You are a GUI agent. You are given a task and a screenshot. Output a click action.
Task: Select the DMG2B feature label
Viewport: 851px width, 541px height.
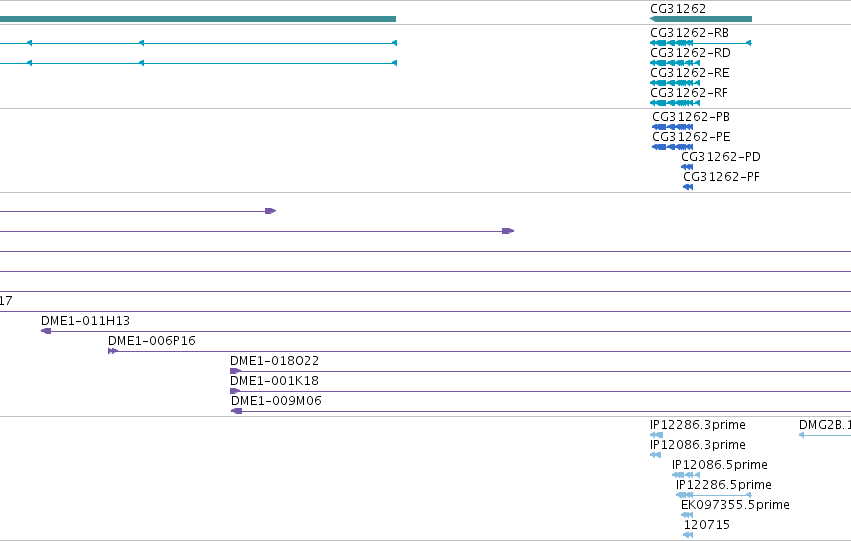[x=824, y=425]
